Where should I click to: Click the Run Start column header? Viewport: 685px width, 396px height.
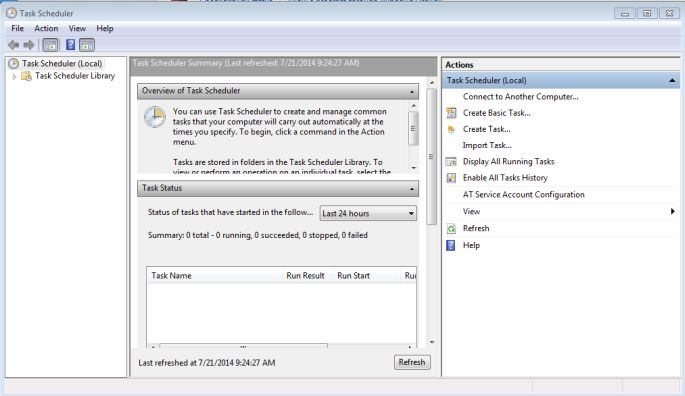coord(353,276)
